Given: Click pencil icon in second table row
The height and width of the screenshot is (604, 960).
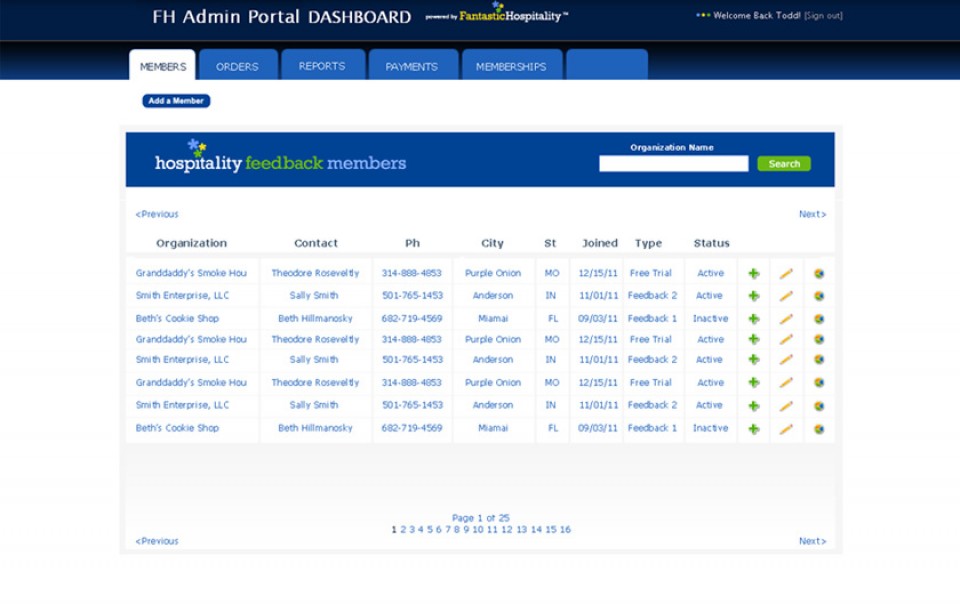Looking at the screenshot, I should click(786, 296).
